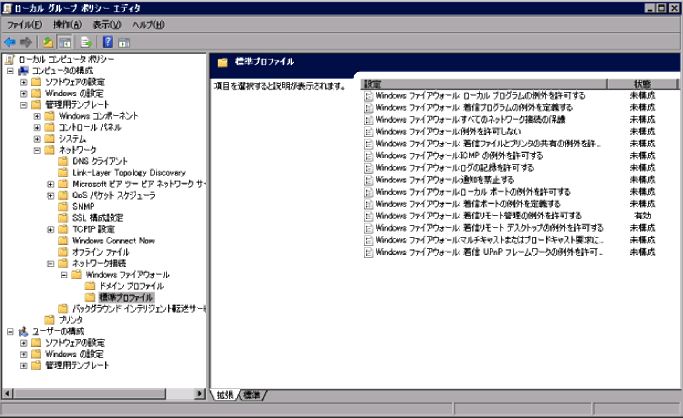Open the Help toolbar icon
The width and height of the screenshot is (683, 418).
pyautogui.click(x=108, y=42)
